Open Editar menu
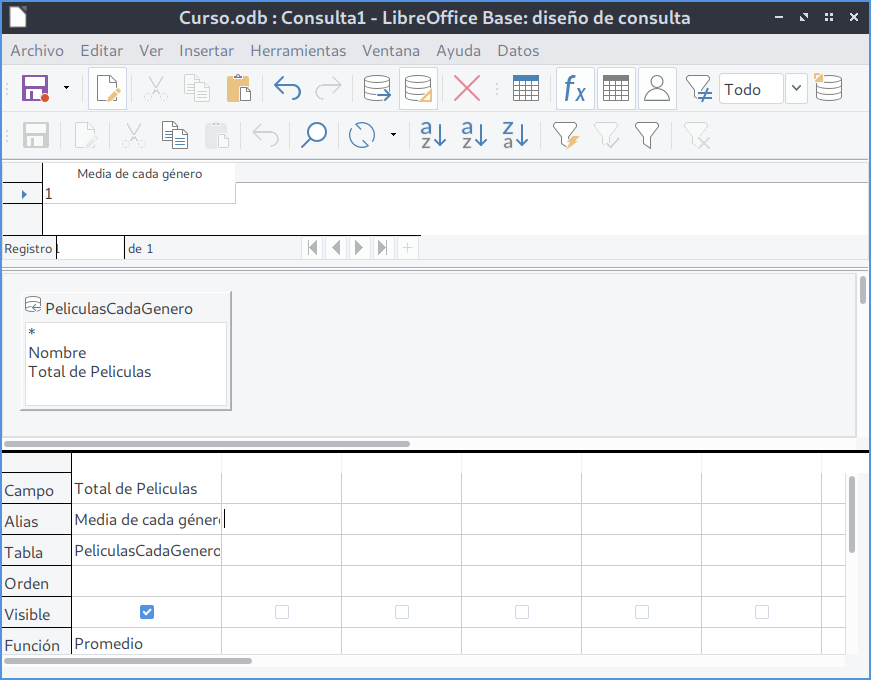The image size is (871, 680). 102,51
